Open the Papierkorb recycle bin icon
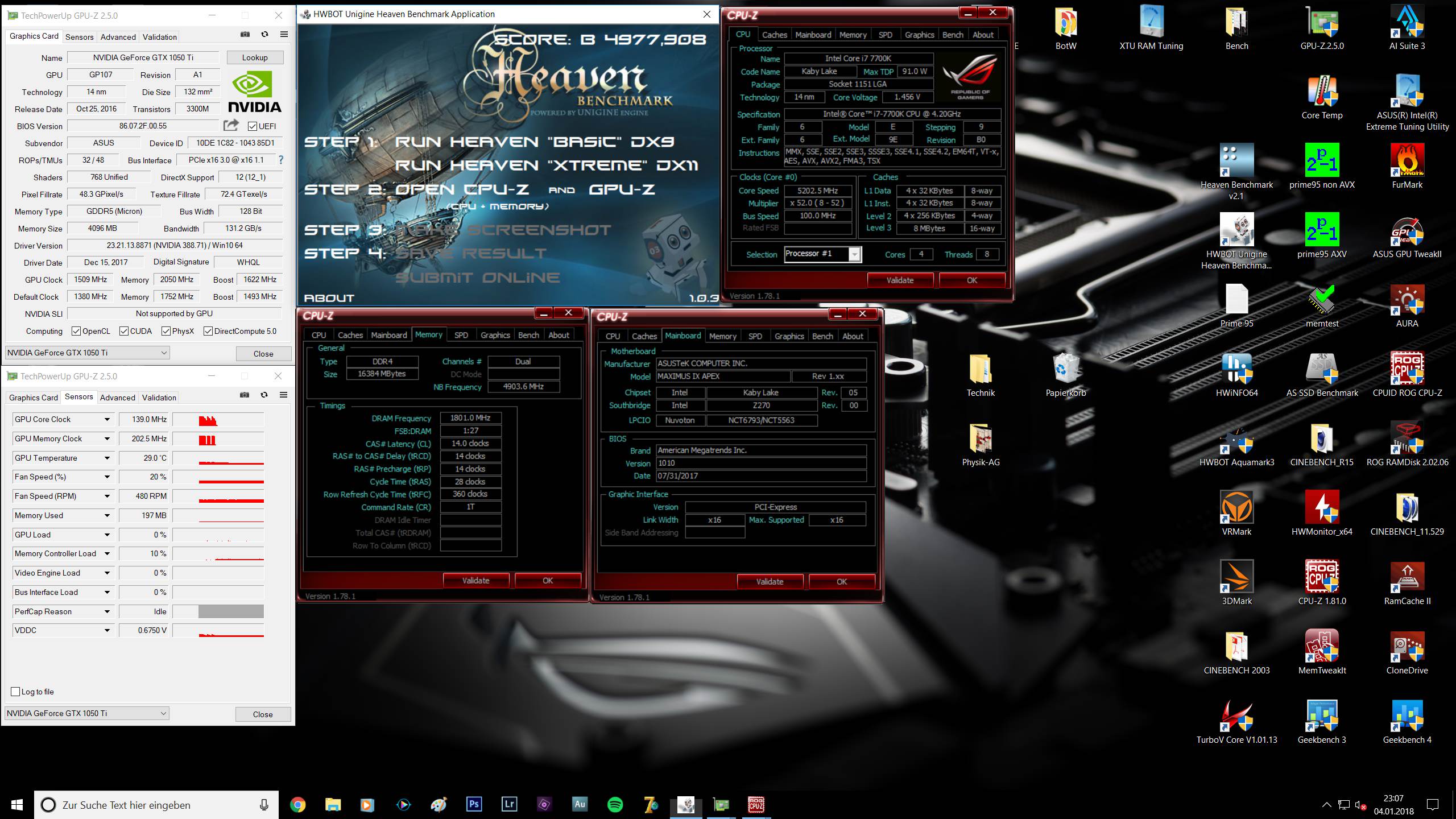 [1066, 374]
